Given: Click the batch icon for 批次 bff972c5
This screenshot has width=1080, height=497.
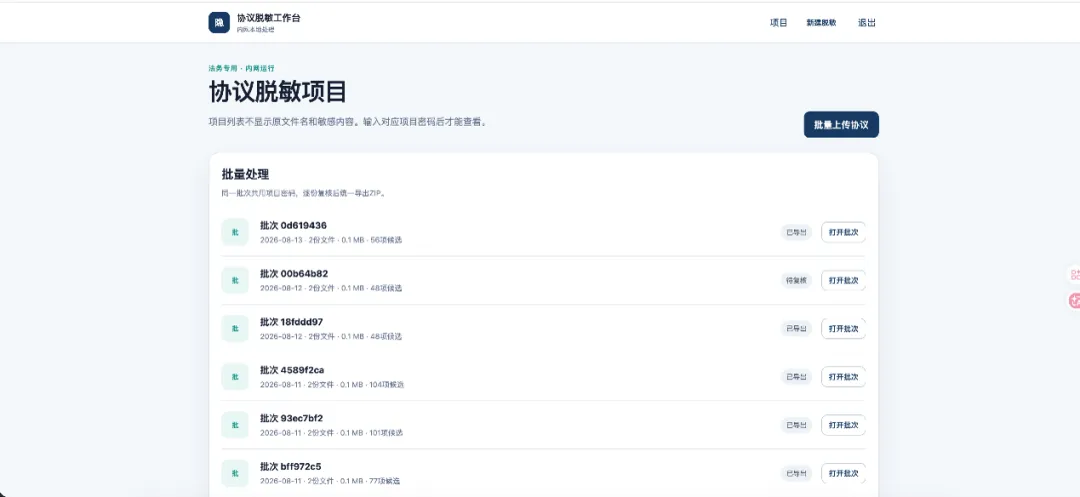Looking at the screenshot, I should tap(235, 473).
